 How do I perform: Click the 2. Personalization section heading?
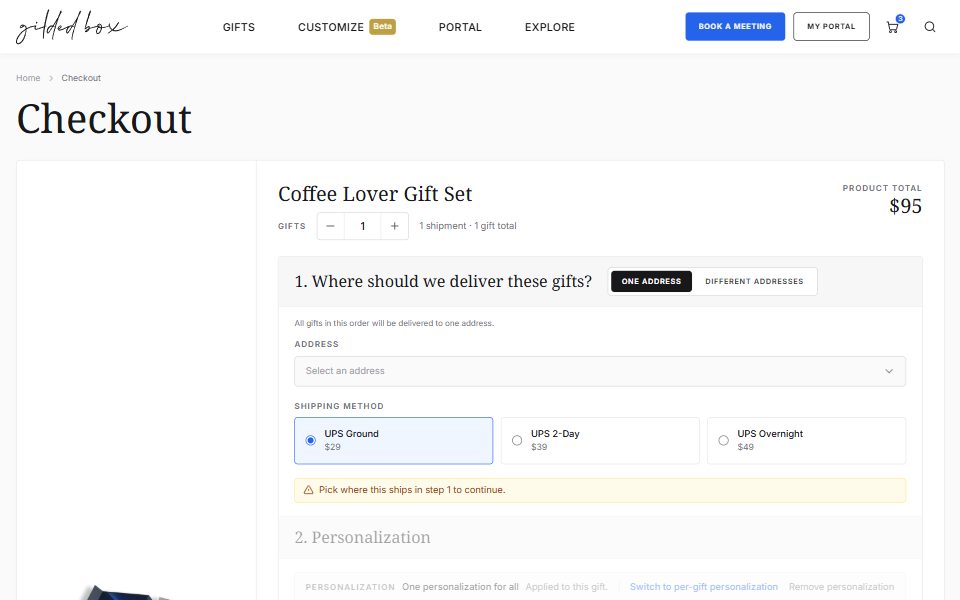tap(362, 537)
